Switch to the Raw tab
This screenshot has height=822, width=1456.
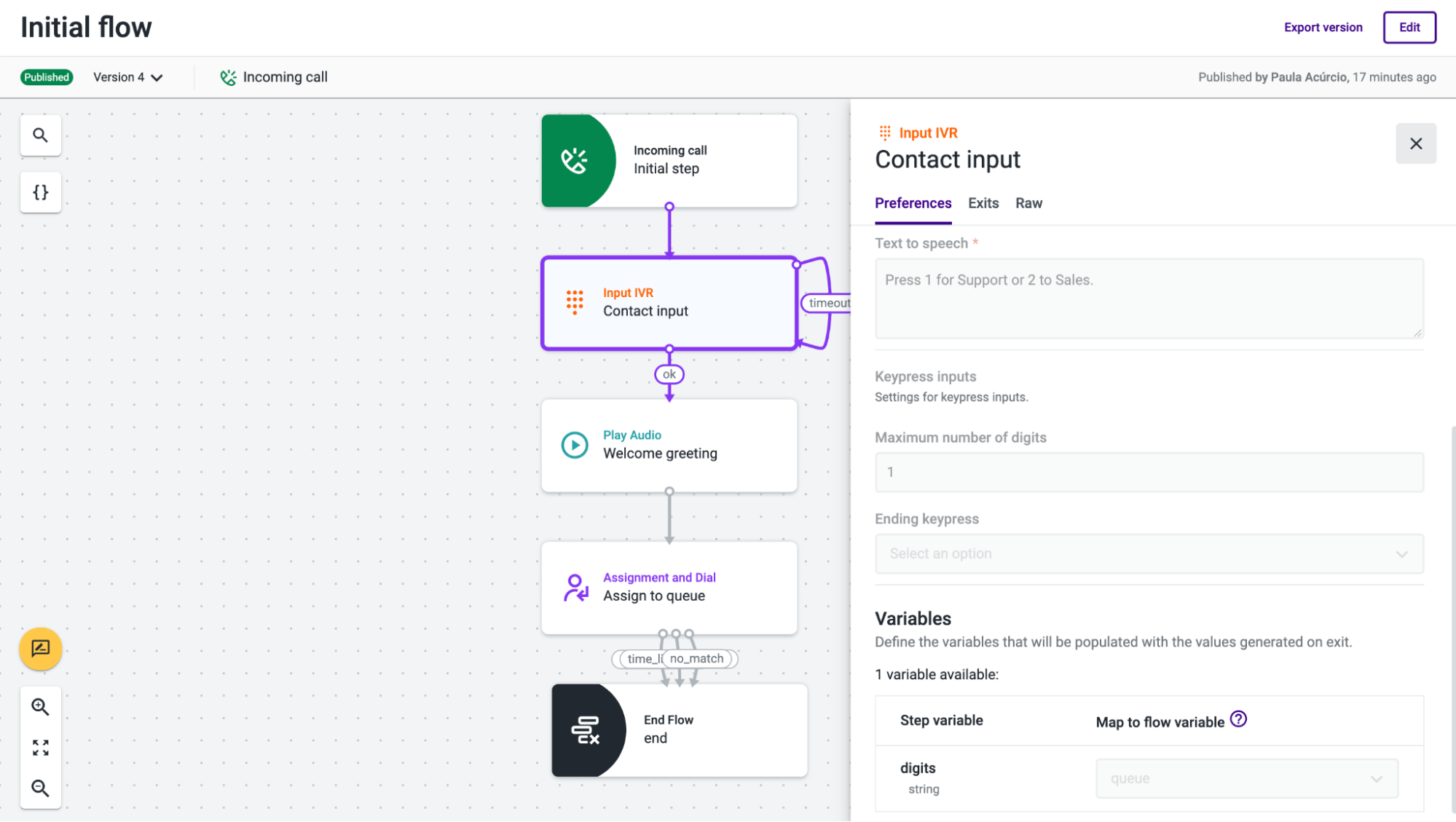(1028, 203)
